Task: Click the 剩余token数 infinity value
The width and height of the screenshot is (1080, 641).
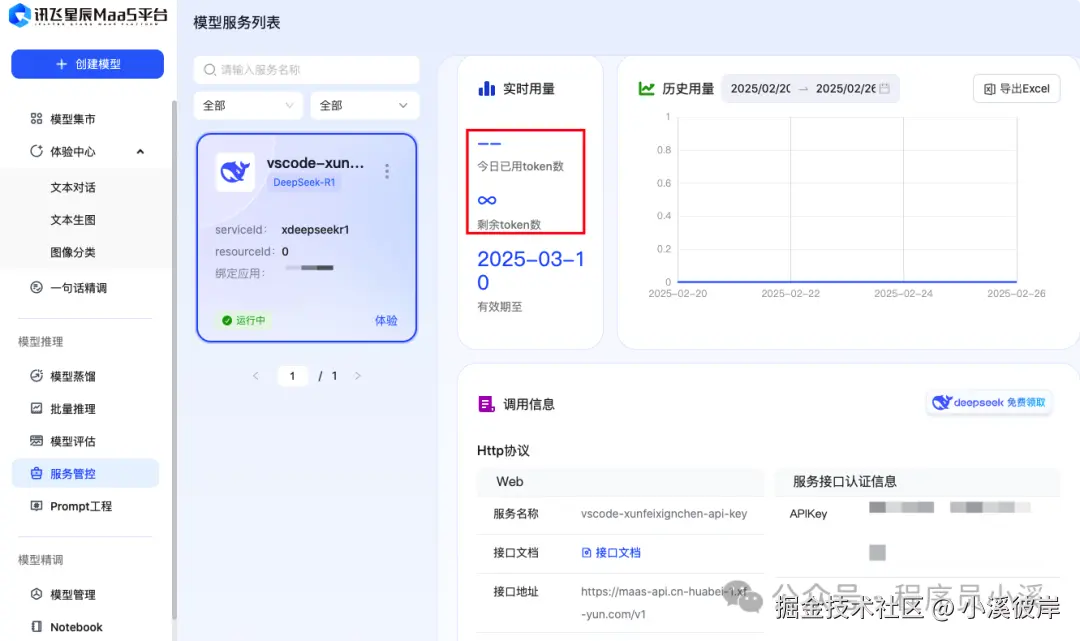Action: coord(487,200)
